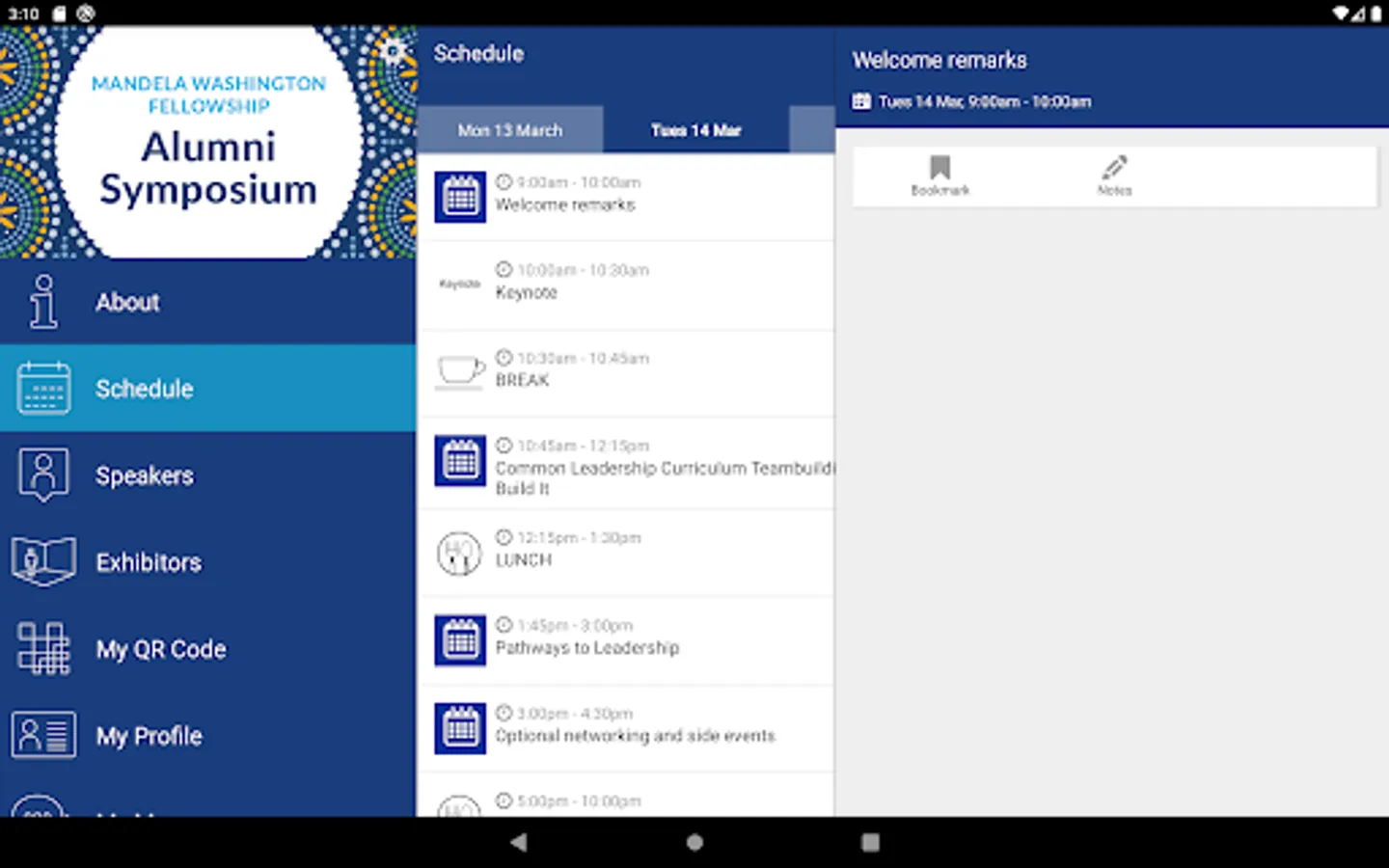The image size is (1389, 868).
Task: Tap the My QR Code icon
Action: (43, 648)
